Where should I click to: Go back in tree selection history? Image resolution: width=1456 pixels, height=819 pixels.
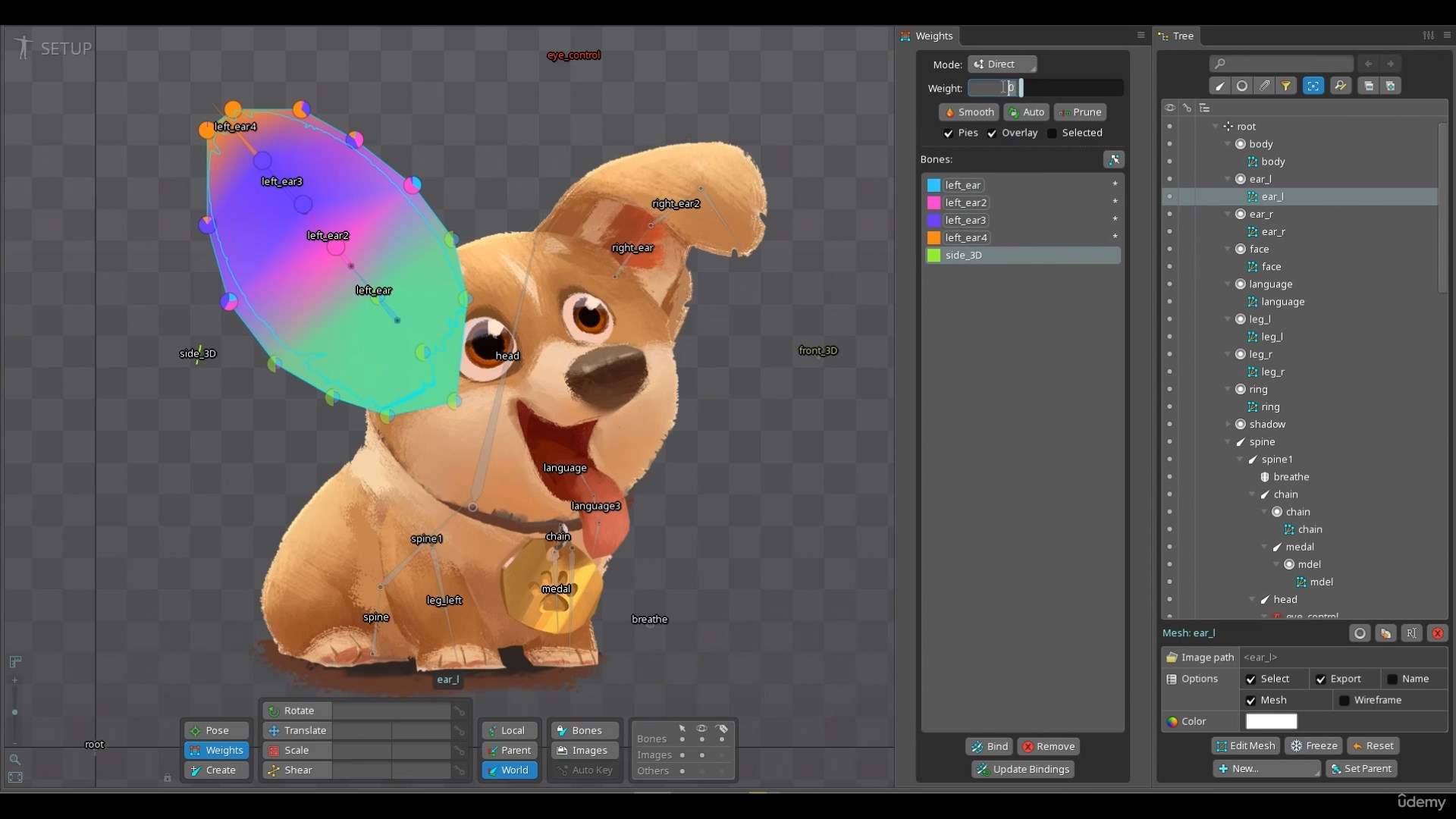click(x=1368, y=64)
